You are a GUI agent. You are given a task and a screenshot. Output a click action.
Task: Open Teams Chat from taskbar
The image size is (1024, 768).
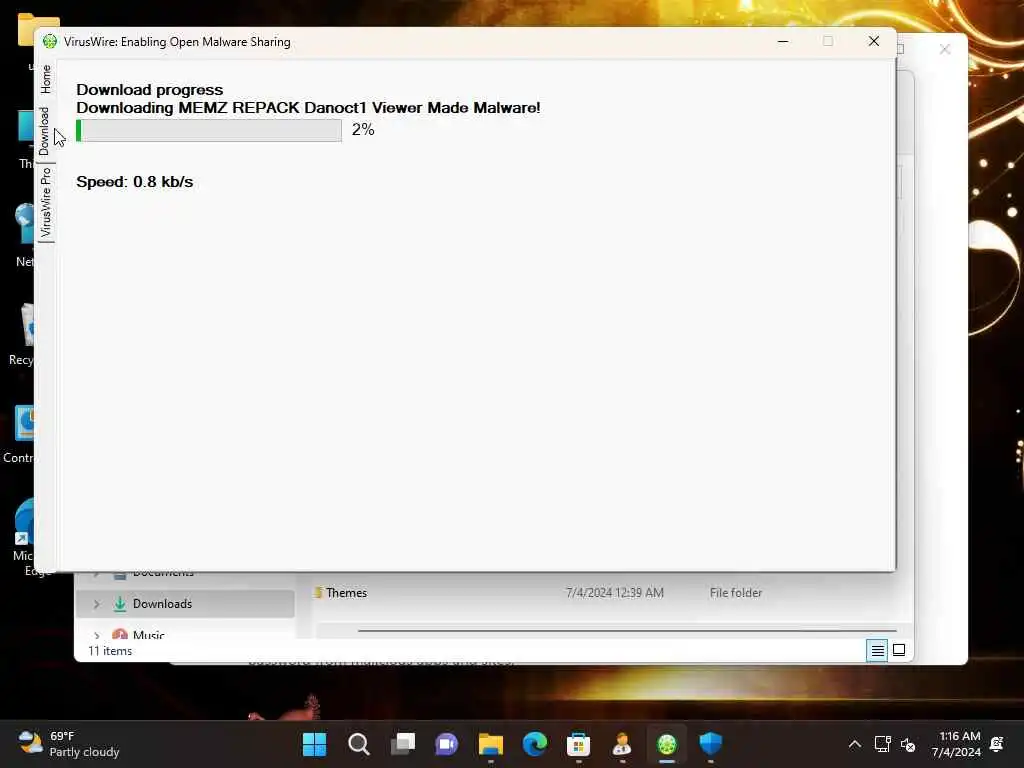click(x=447, y=744)
